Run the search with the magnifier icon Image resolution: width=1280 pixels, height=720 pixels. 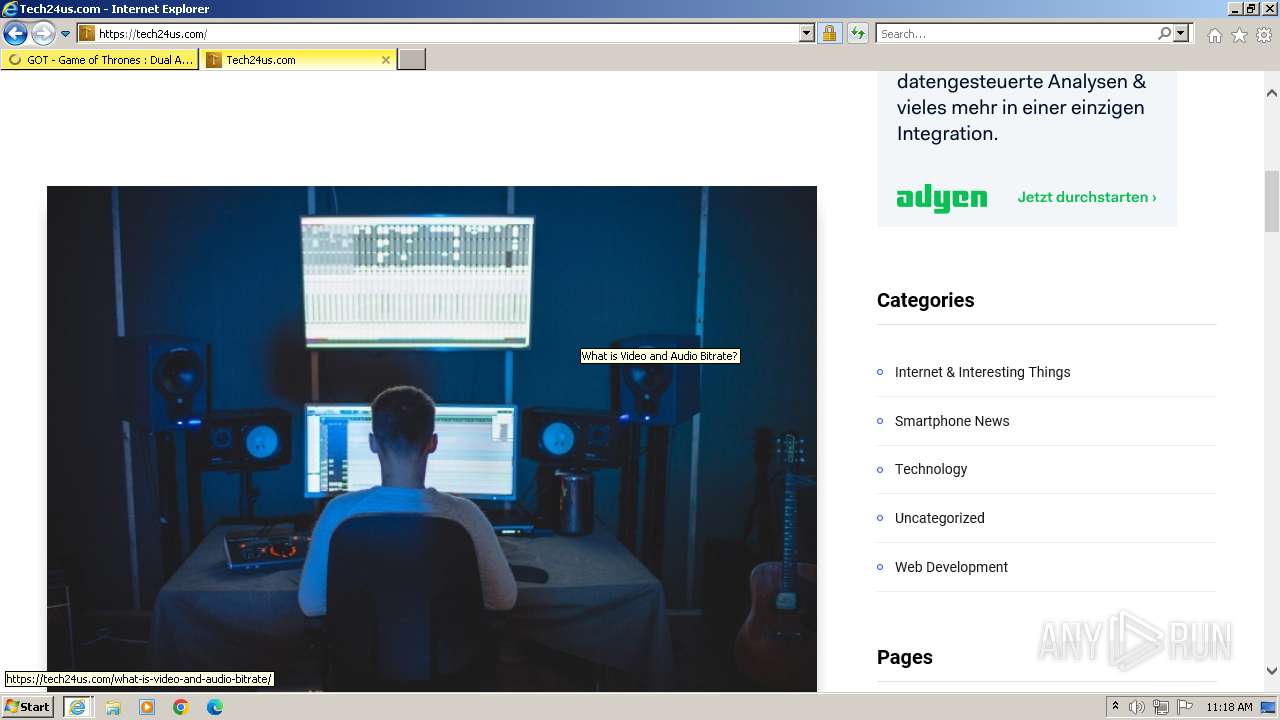point(1164,33)
